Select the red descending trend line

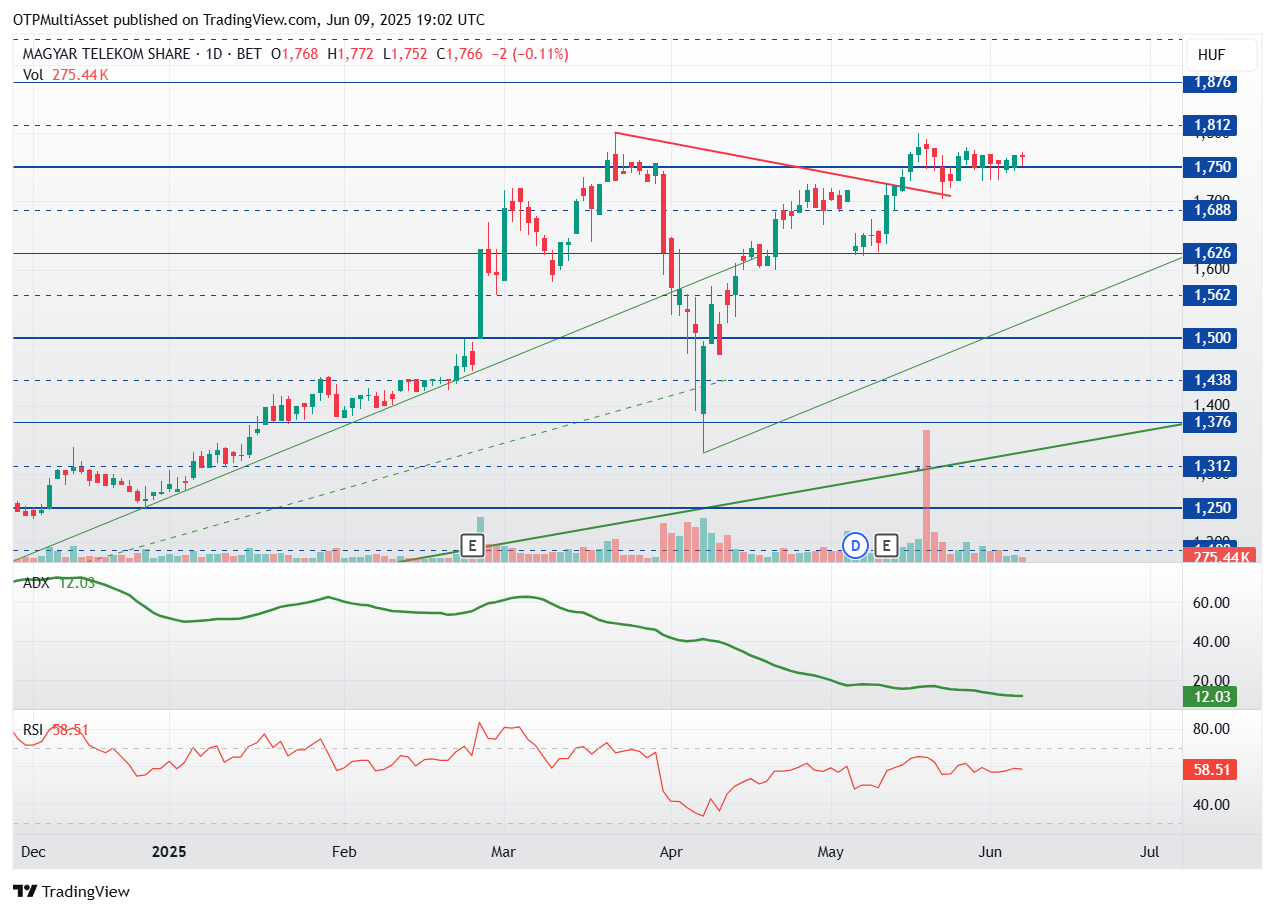pyautogui.click(x=782, y=164)
